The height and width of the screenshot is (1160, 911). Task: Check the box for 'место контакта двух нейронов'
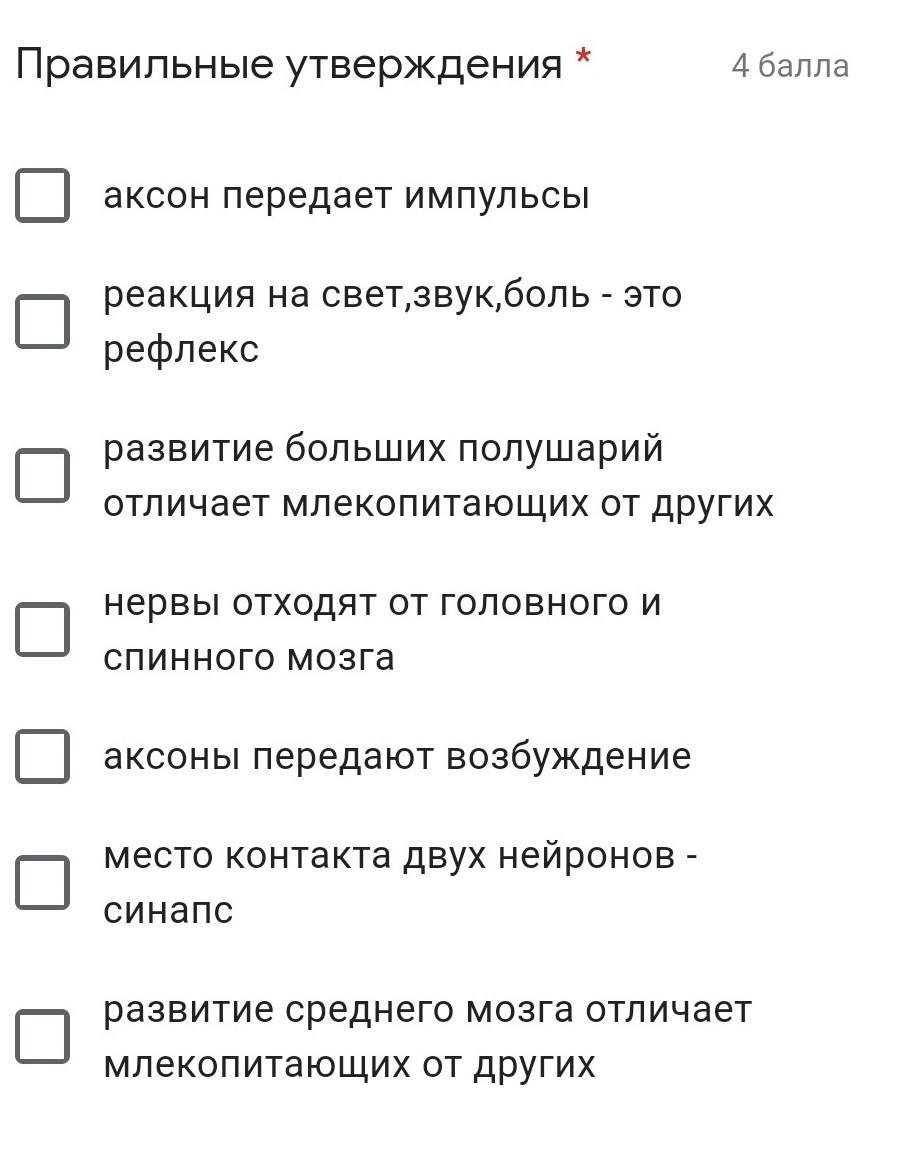click(42, 883)
